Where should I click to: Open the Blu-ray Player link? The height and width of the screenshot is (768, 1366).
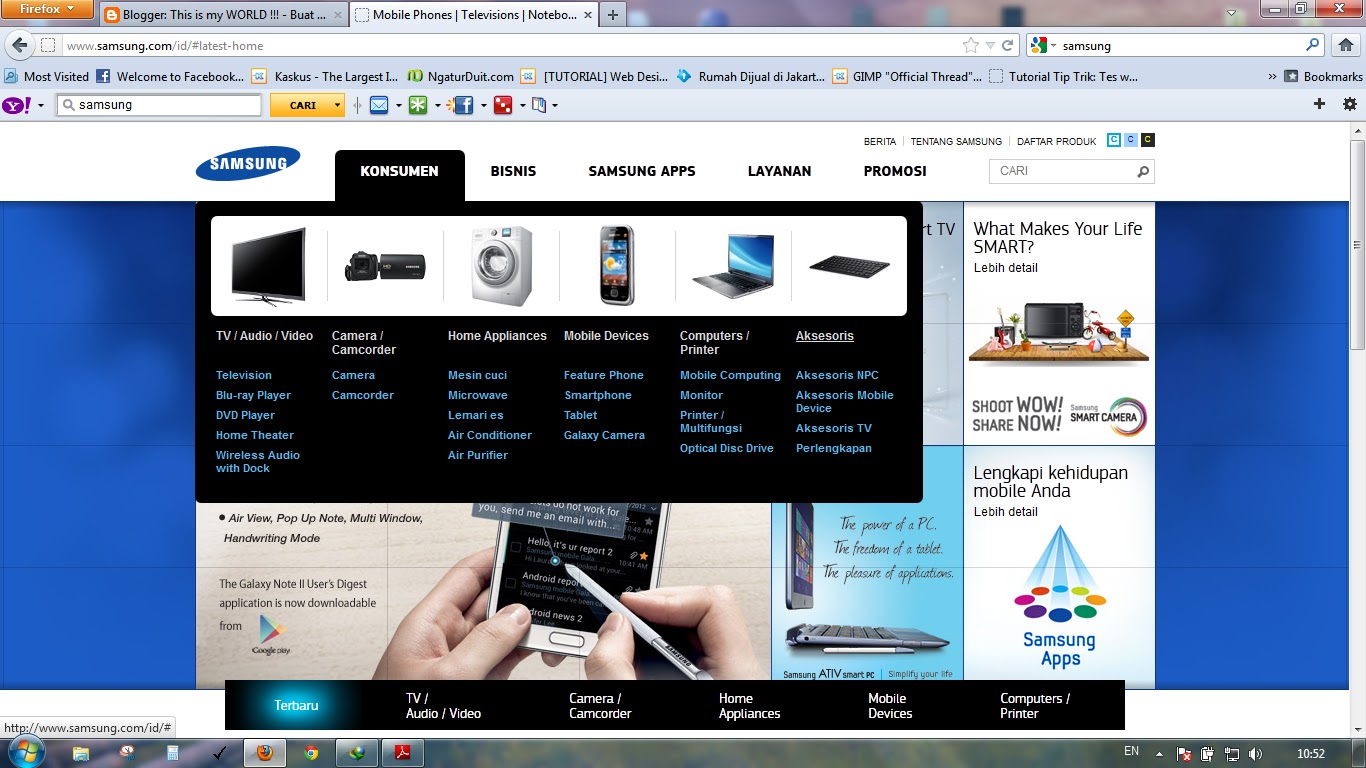tap(253, 395)
